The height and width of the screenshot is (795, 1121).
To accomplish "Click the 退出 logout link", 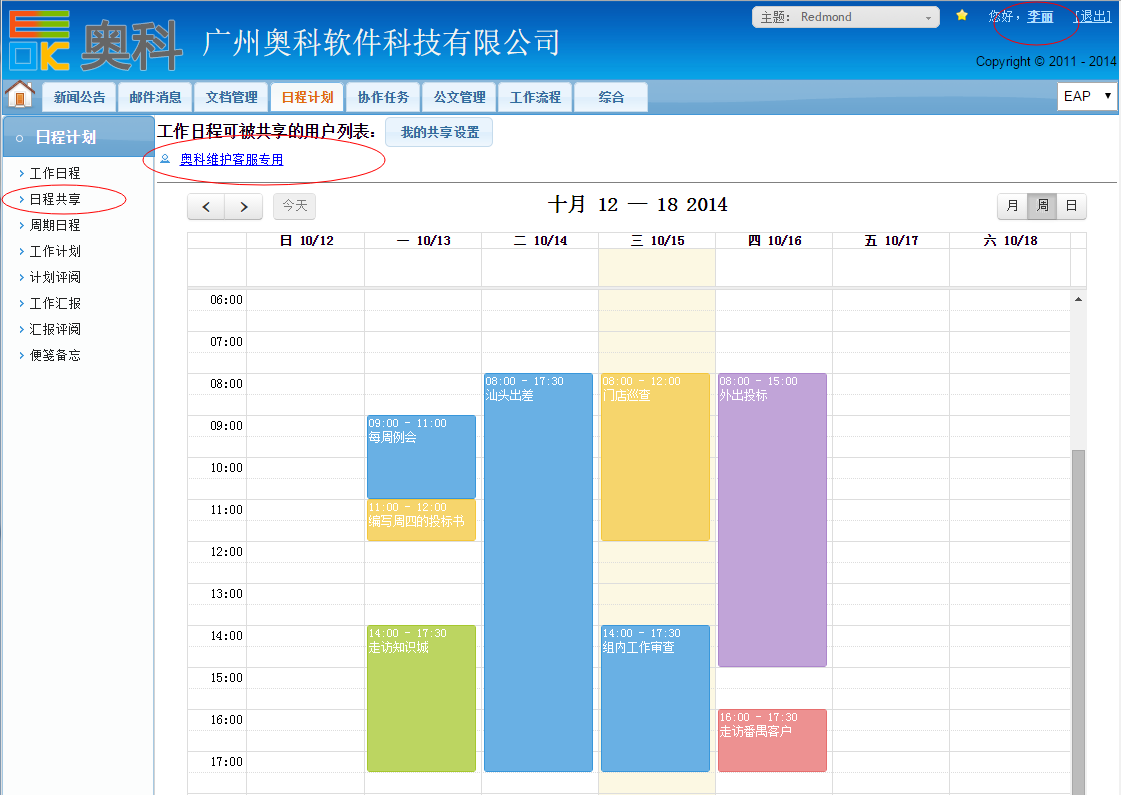I will [x=1092, y=17].
